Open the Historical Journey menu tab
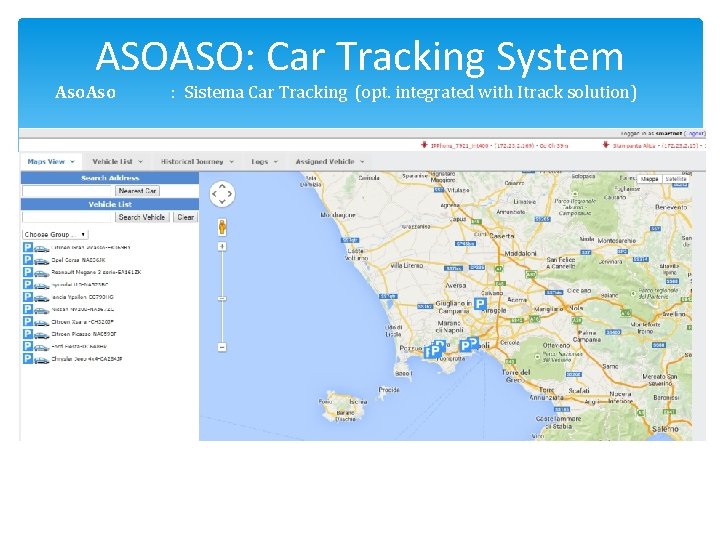 coord(197,162)
